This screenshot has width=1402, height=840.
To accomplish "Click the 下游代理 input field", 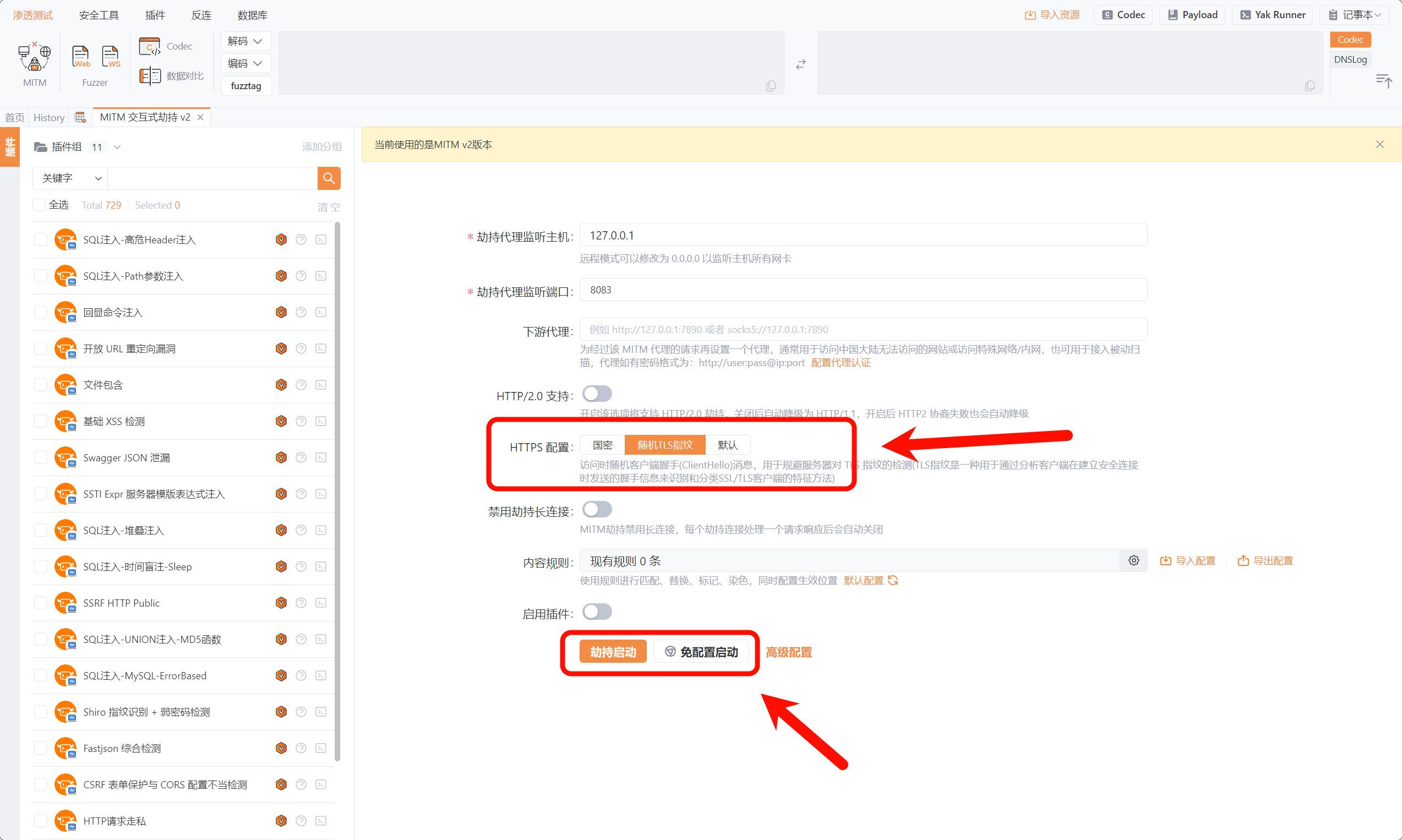I will 863,329.
